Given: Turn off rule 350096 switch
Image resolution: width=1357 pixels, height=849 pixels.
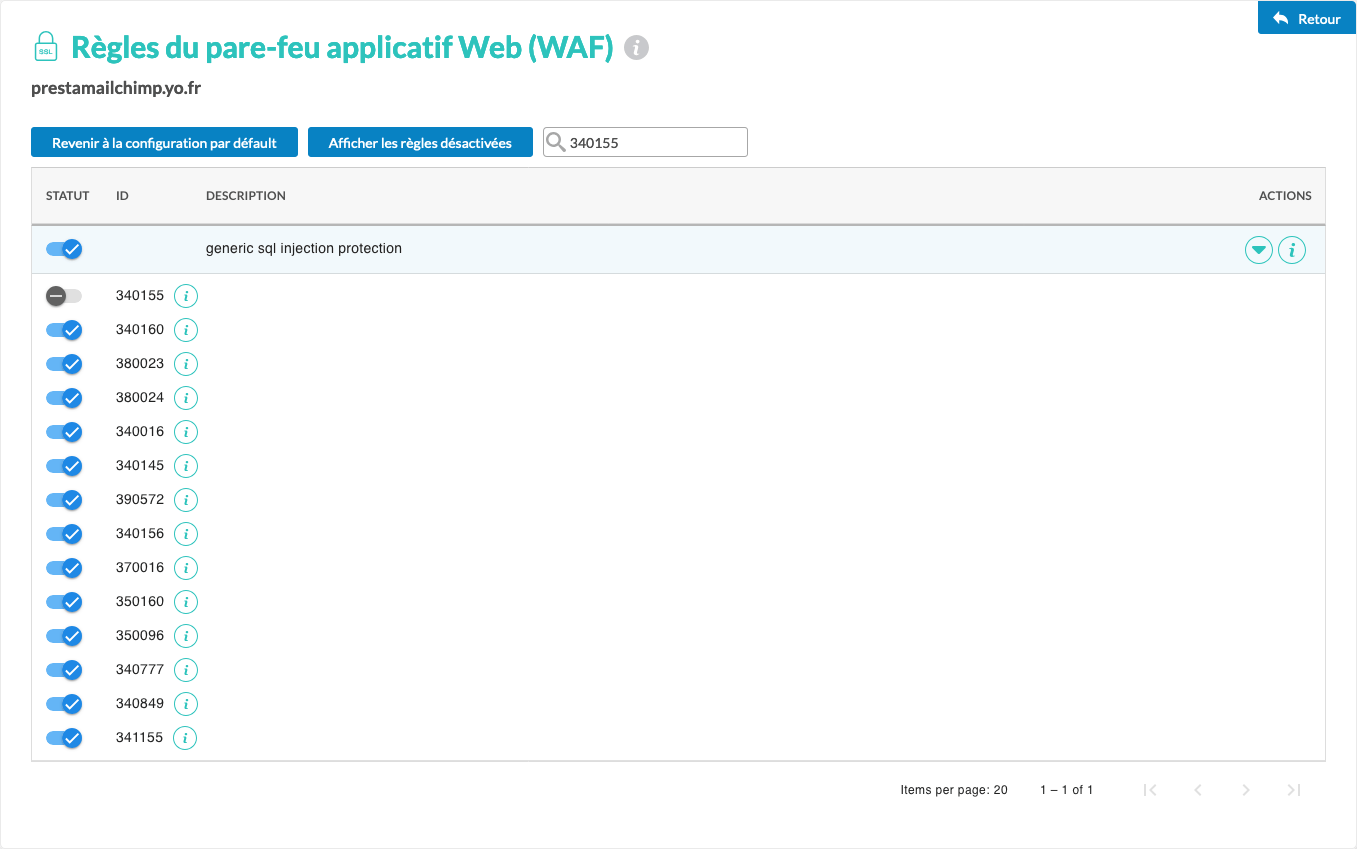Looking at the screenshot, I should click(64, 636).
